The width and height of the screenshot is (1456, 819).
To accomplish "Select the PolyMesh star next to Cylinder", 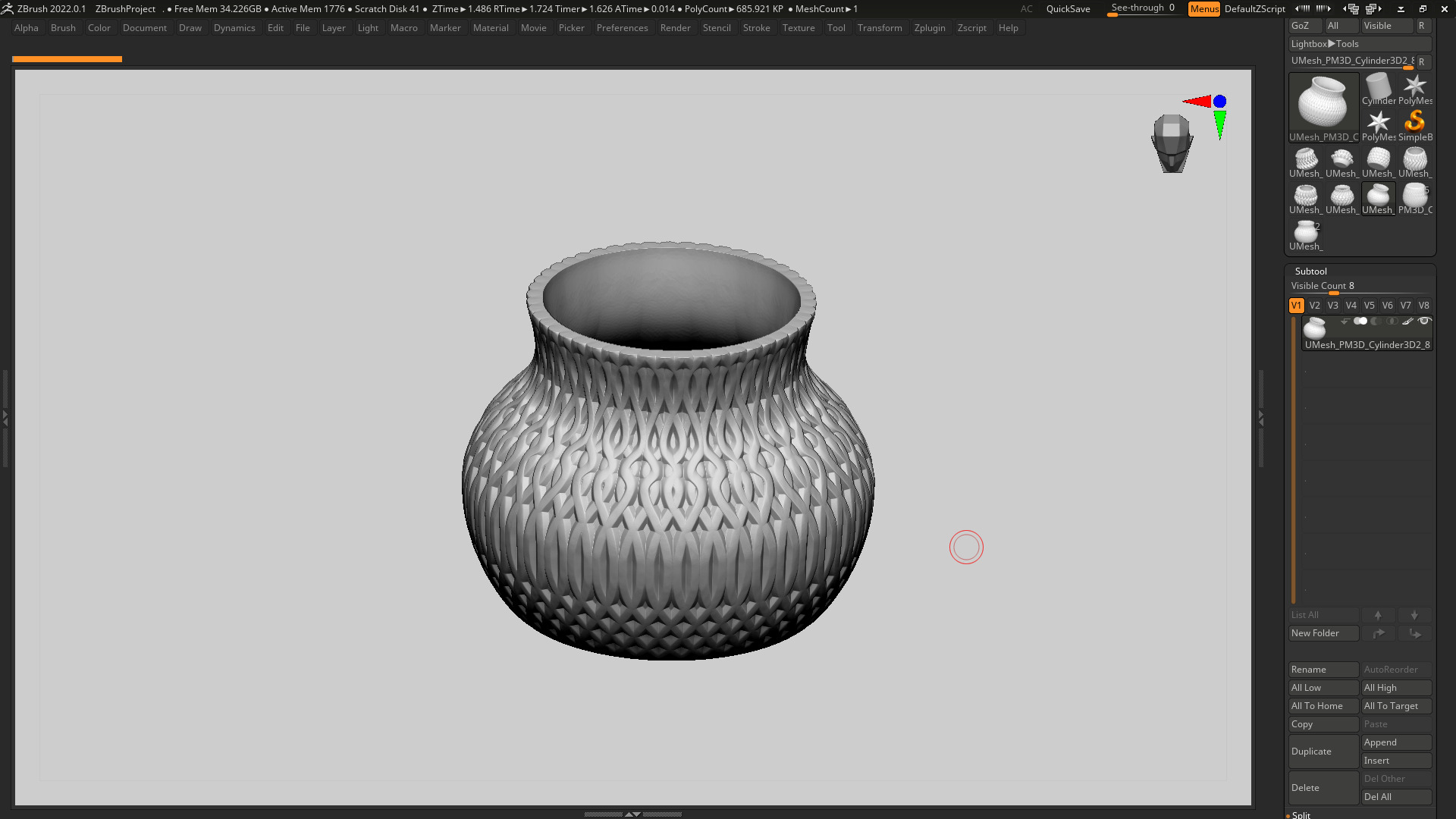I will [1414, 89].
